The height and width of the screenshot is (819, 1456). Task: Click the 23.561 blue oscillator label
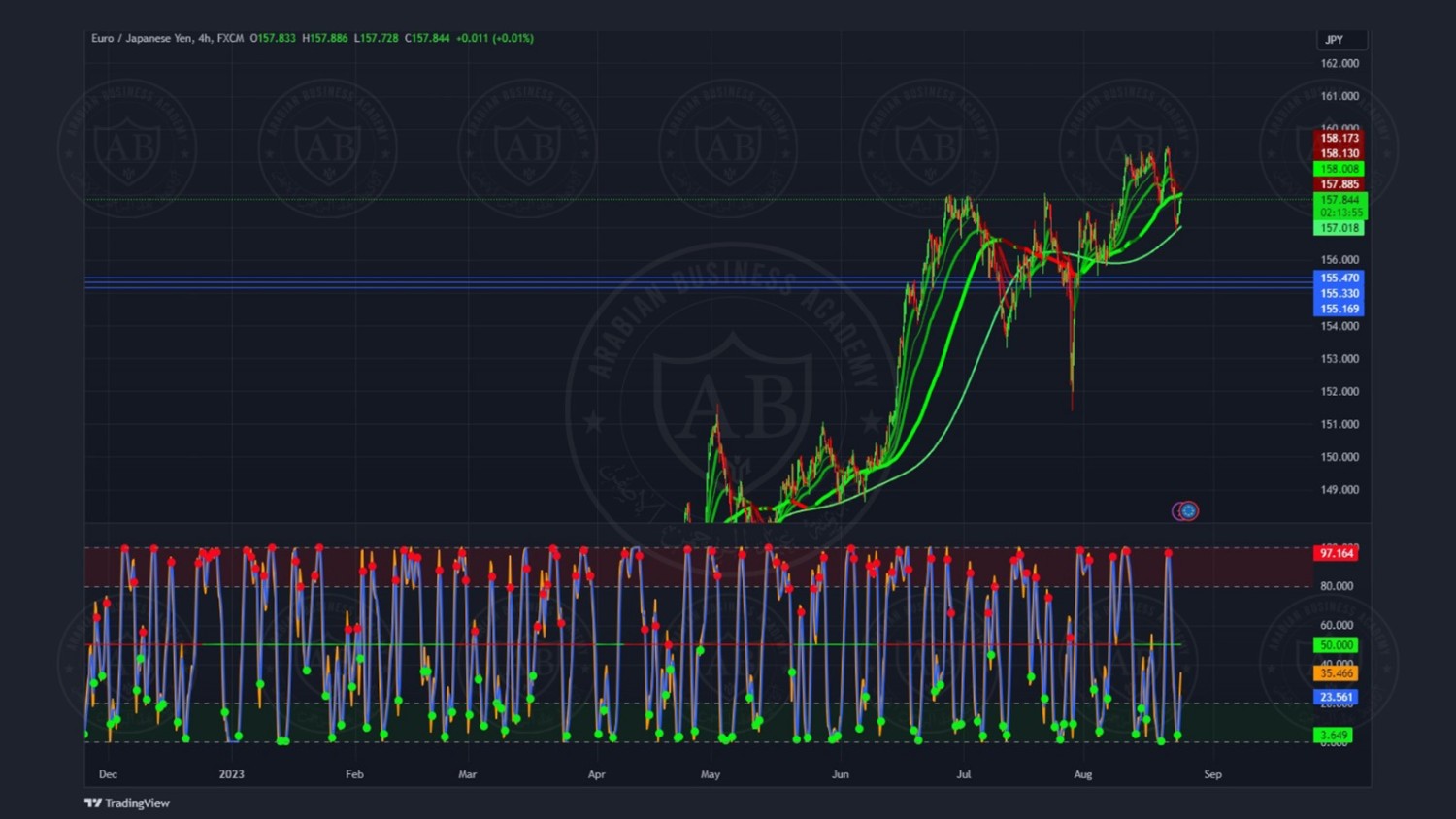click(1336, 697)
